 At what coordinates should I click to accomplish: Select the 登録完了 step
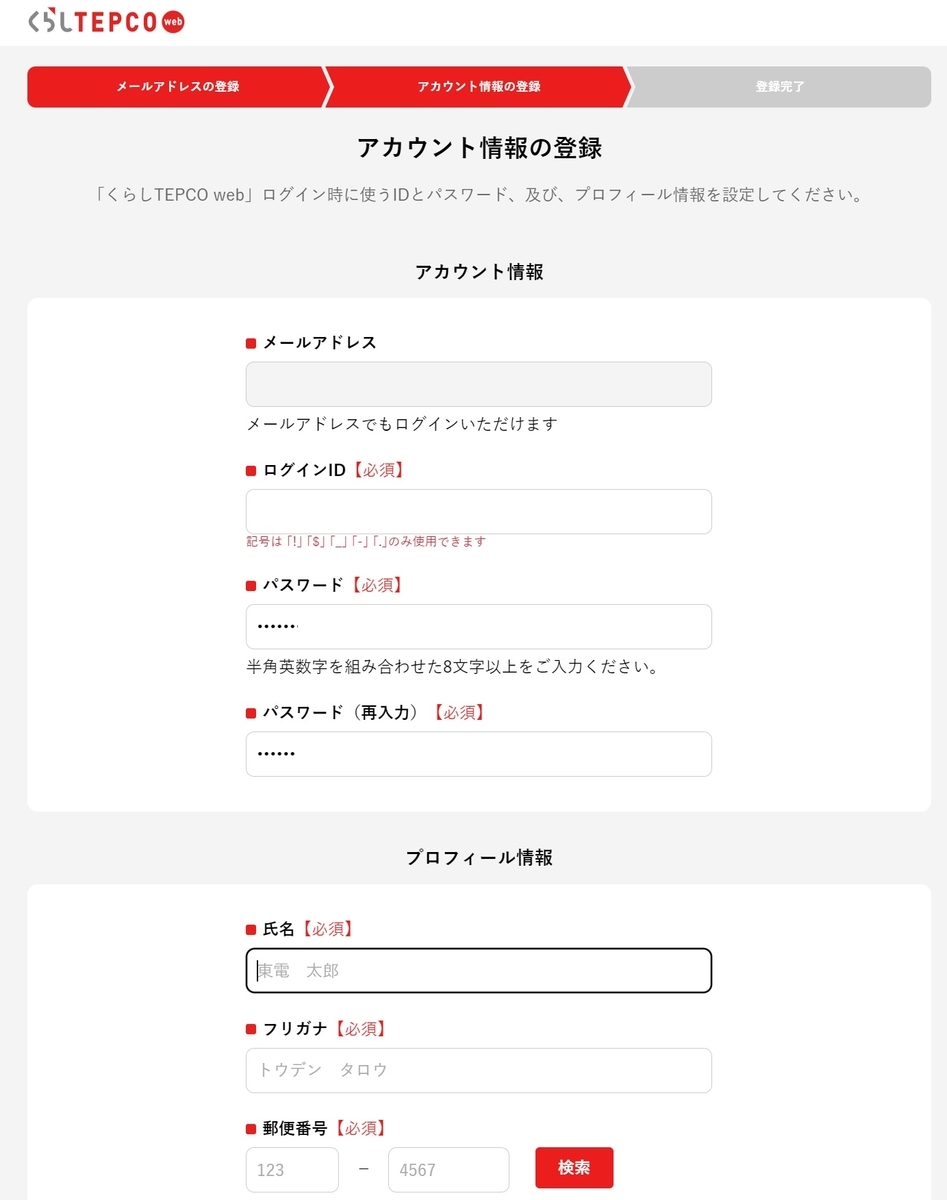(x=779, y=87)
